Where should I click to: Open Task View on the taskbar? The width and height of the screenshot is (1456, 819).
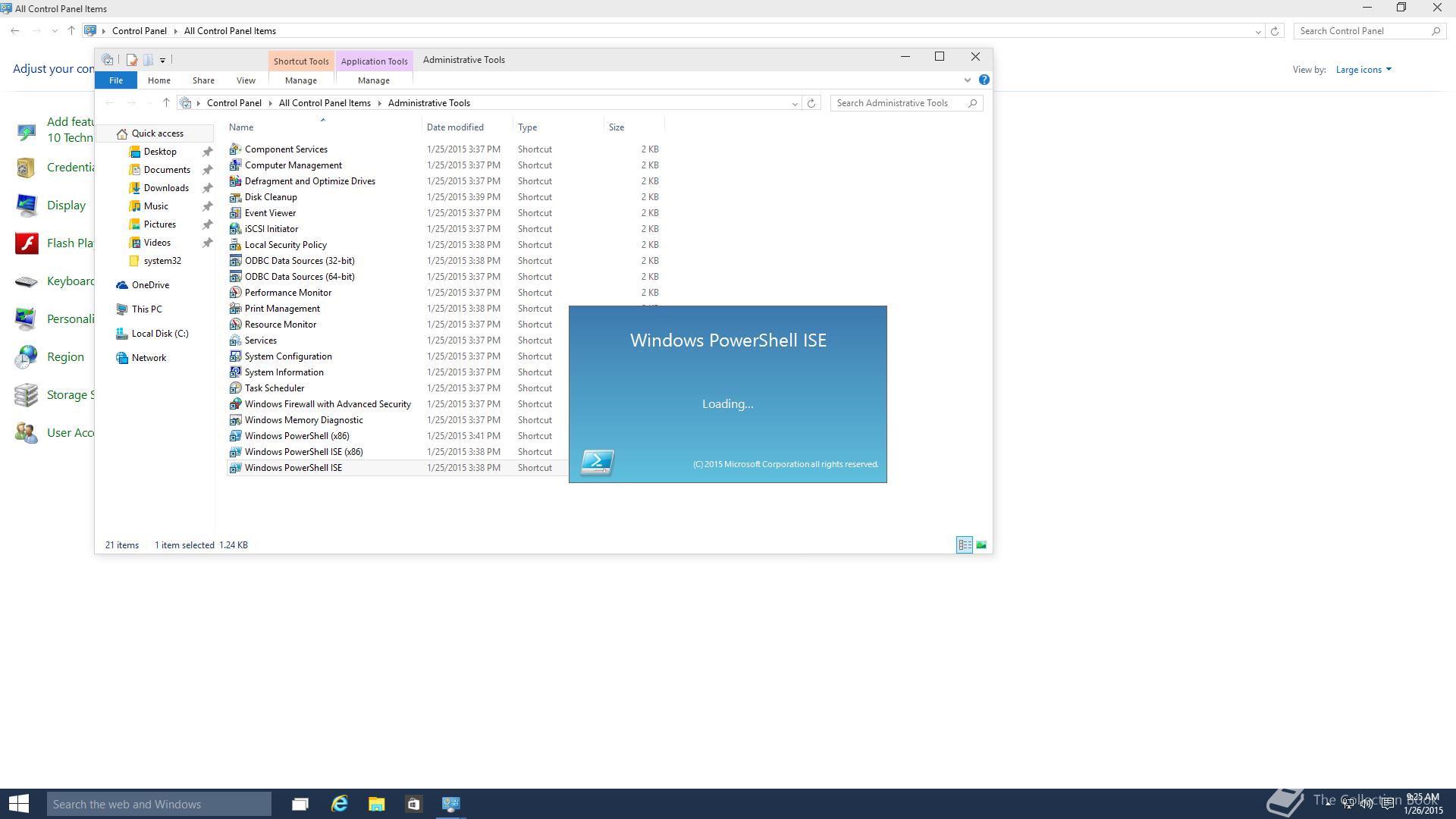(x=300, y=804)
